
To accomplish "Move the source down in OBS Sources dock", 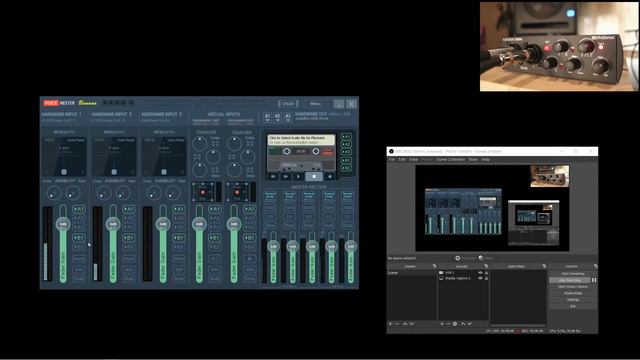I will point(470,324).
